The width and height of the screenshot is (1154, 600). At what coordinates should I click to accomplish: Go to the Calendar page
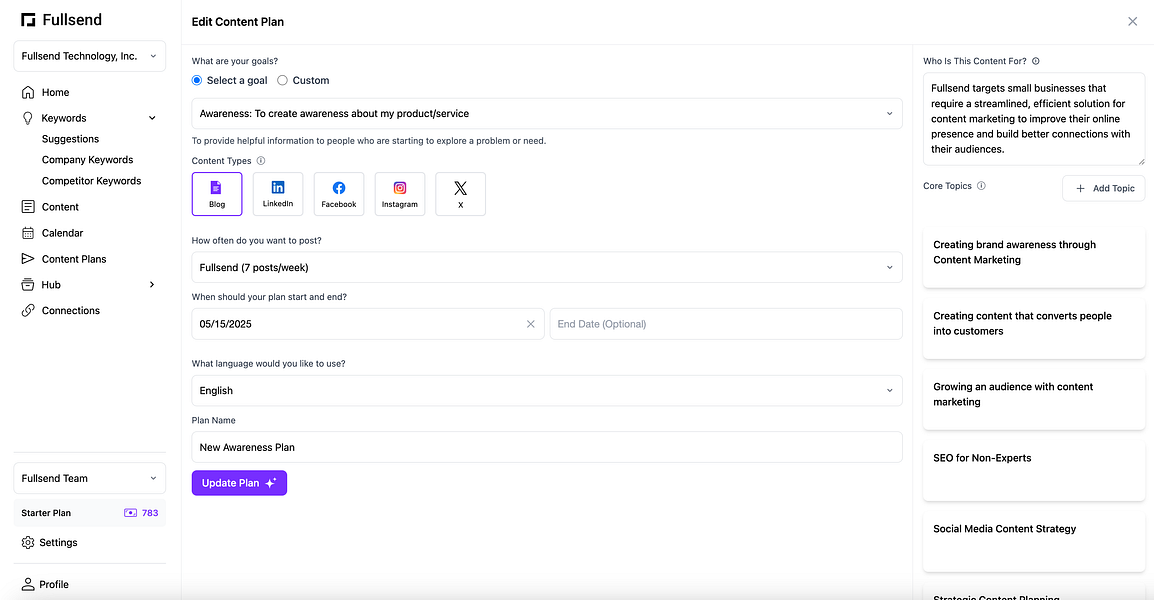(x=63, y=233)
